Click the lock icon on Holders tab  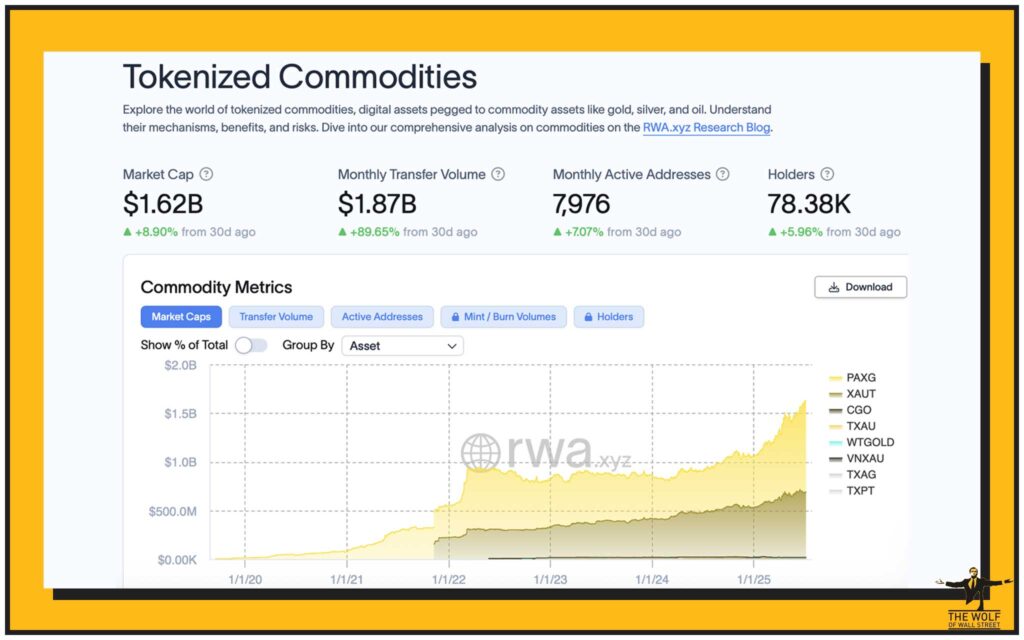point(586,317)
